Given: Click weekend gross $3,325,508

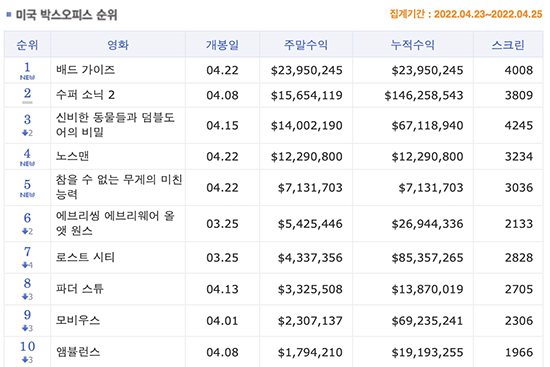Looking at the screenshot, I should click(x=310, y=289).
